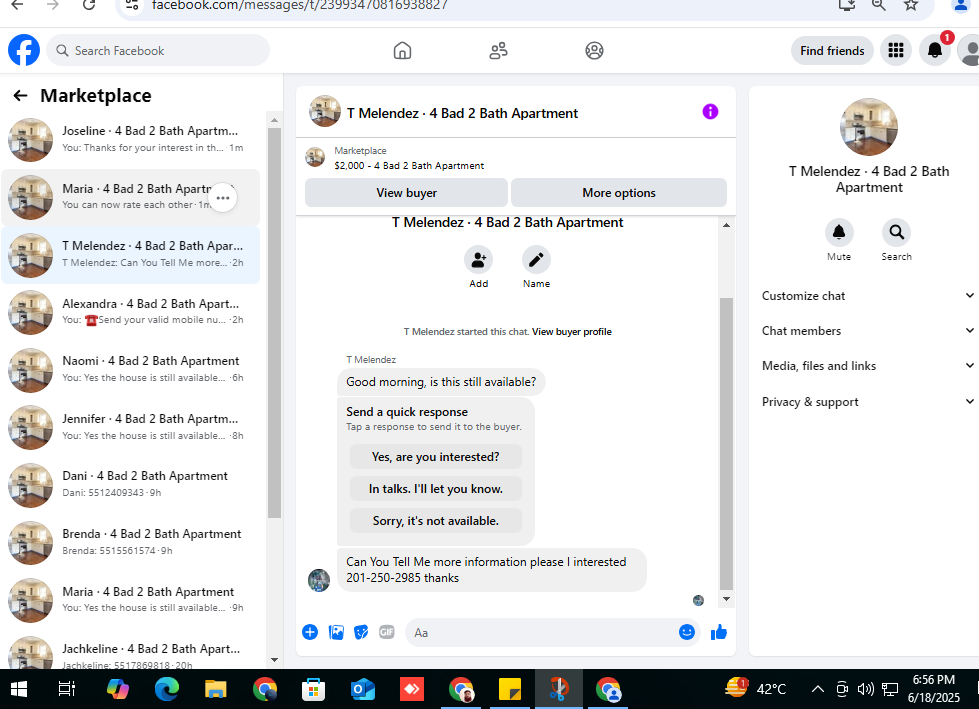Screen dimensions: 979x709
Task: Open Jachkeline conversation
Action: [x=130, y=653]
